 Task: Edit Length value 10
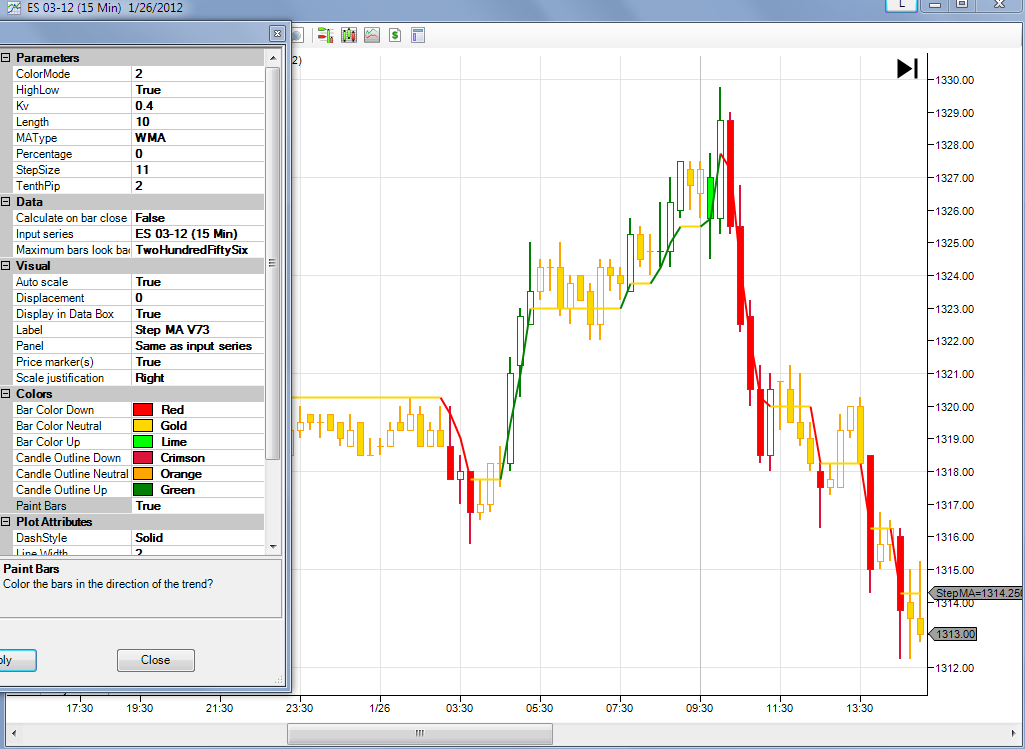coord(198,122)
